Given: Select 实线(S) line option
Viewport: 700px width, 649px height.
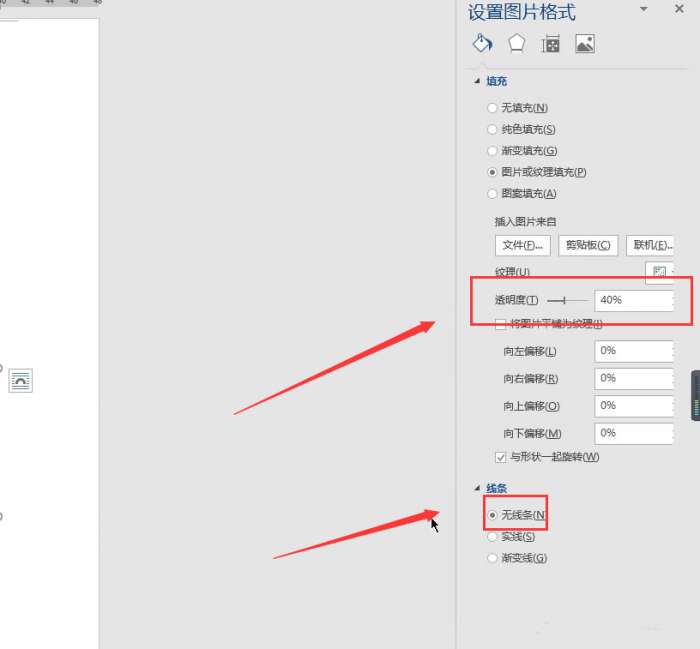Looking at the screenshot, I should [492, 537].
